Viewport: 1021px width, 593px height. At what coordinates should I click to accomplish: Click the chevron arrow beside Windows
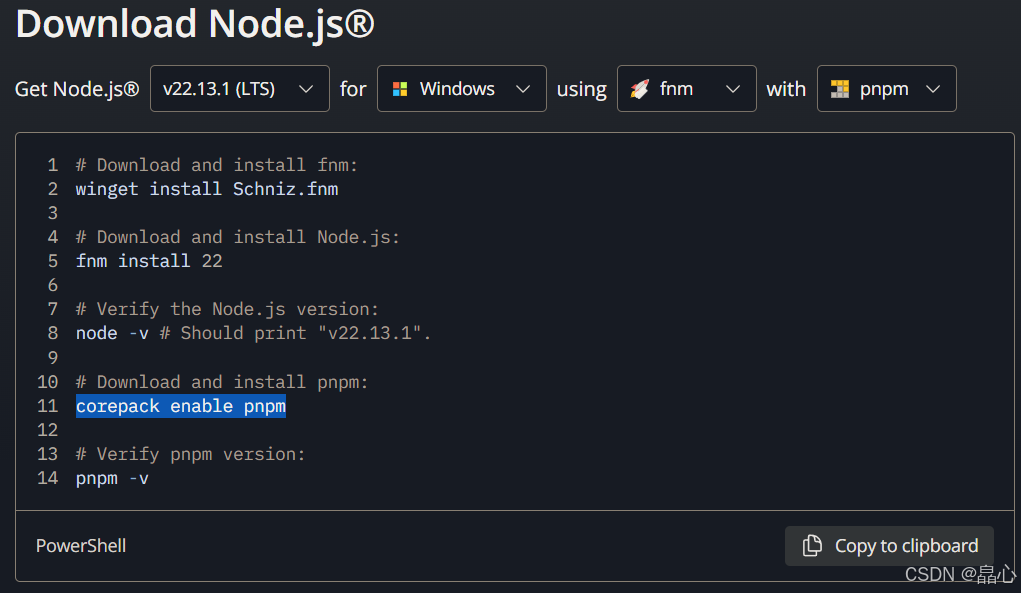click(x=523, y=89)
